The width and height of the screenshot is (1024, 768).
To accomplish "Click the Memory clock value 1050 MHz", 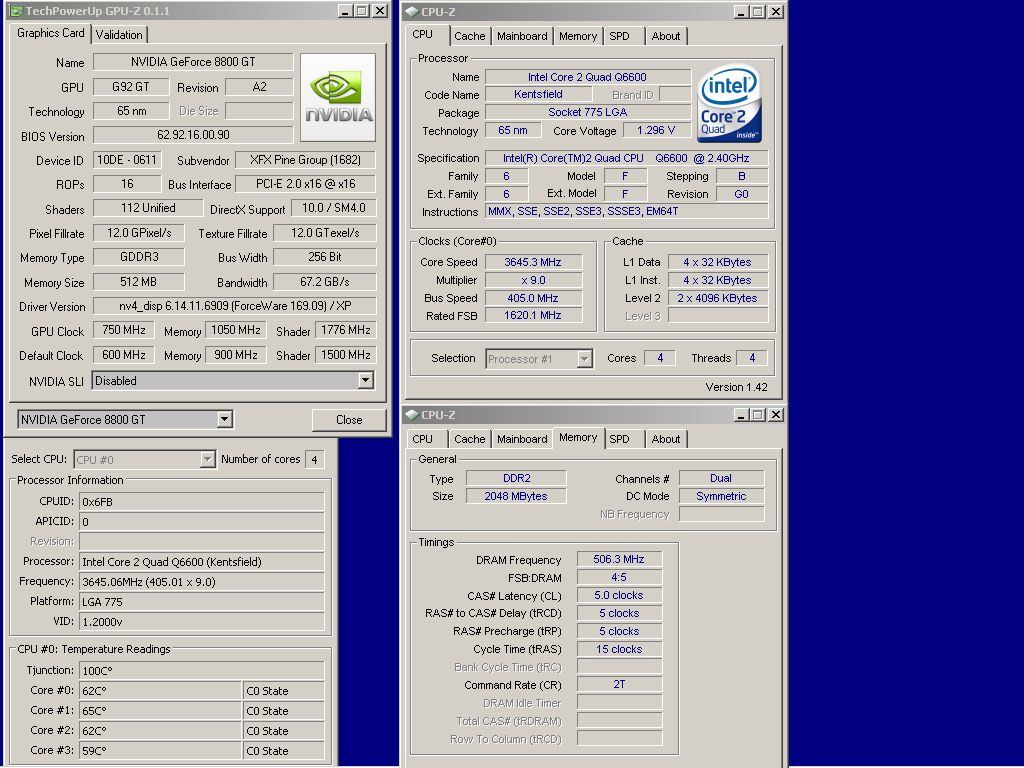I will pyautogui.click(x=235, y=330).
